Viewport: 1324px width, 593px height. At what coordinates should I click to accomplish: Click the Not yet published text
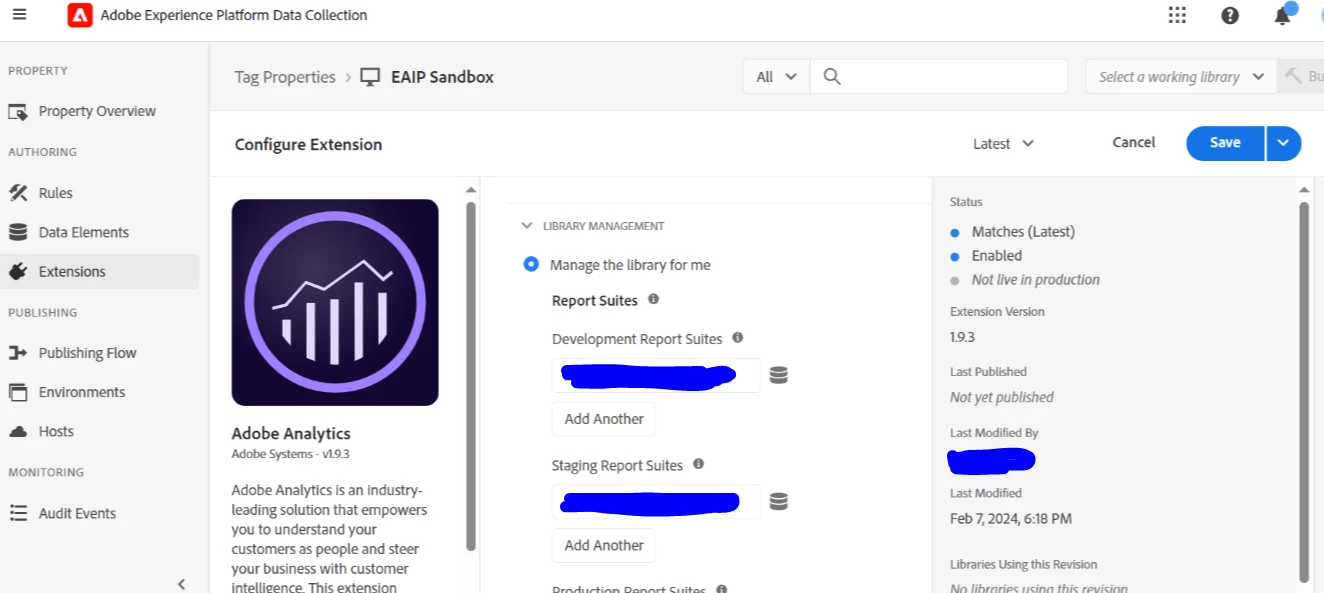coord(1002,397)
